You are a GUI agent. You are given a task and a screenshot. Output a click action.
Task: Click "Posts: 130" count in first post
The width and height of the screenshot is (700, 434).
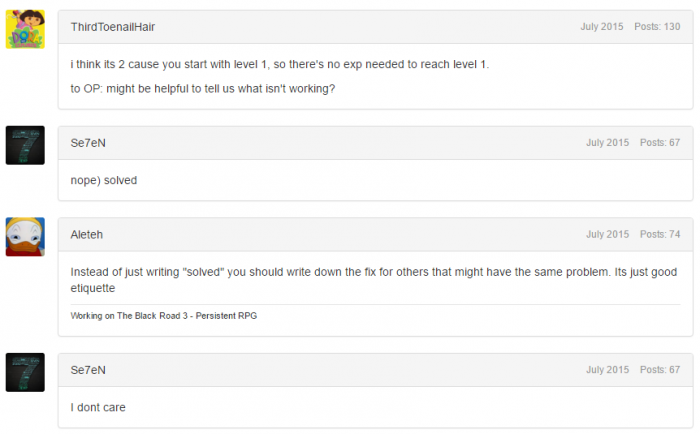pos(657,27)
